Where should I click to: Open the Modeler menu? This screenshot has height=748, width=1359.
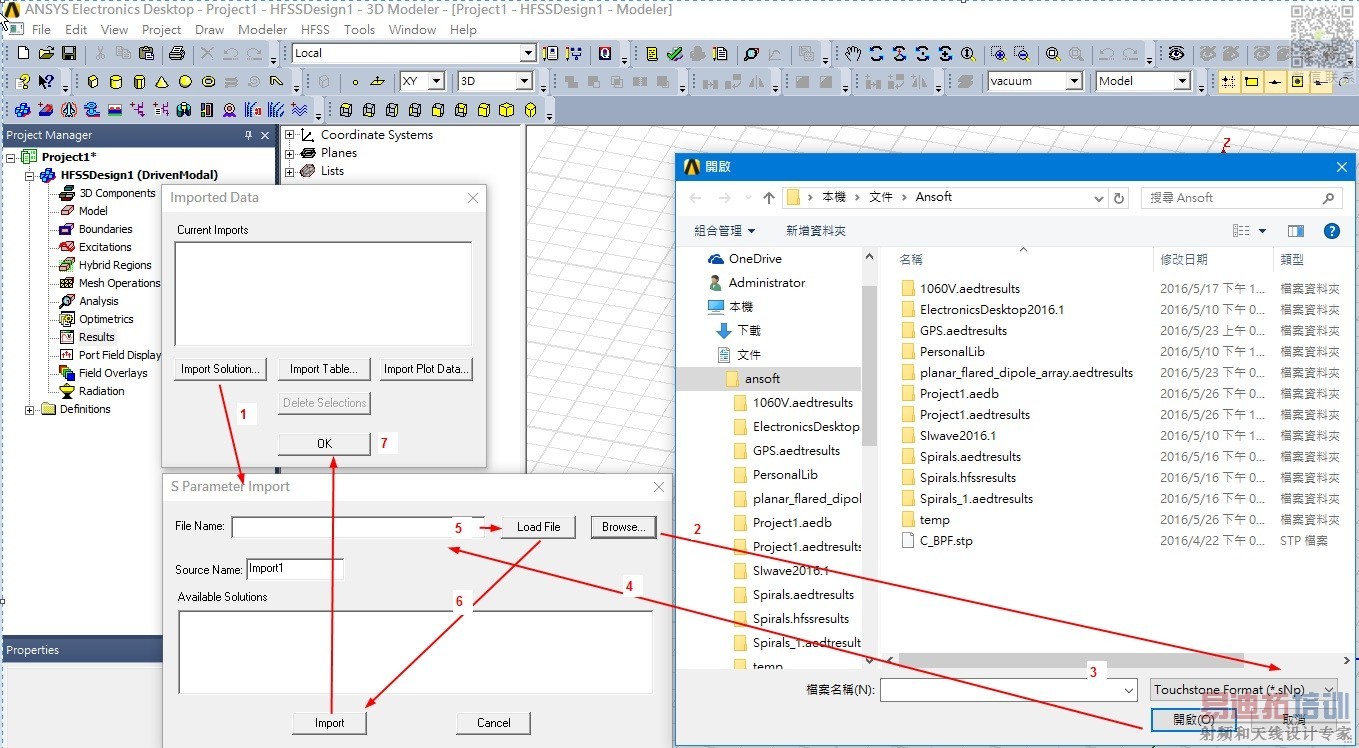click(262, 29)
